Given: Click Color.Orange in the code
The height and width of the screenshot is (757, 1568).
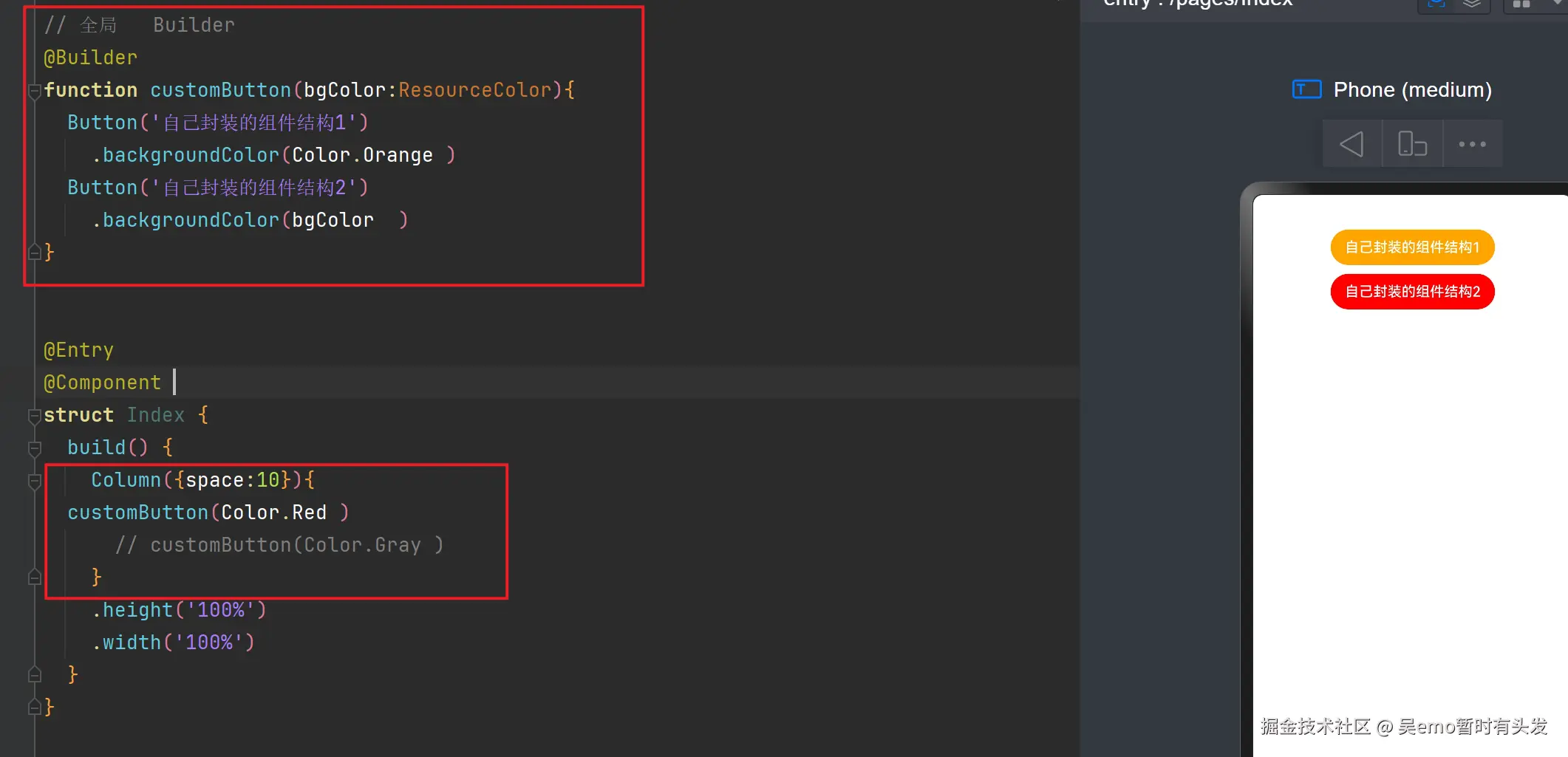Looking at the screenshot, I should pos(362,155).
